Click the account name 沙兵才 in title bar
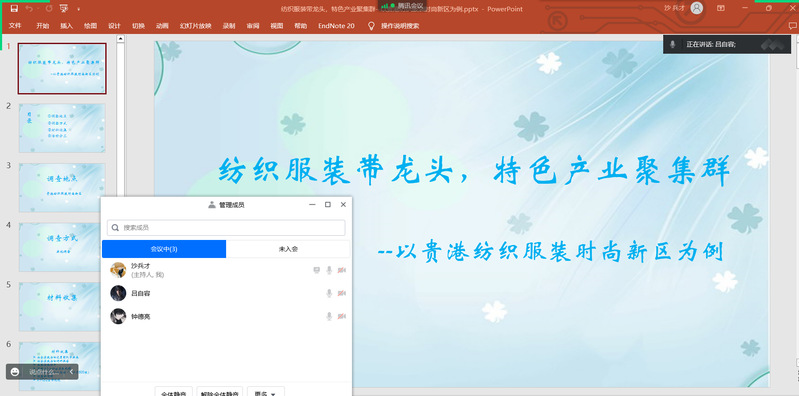Viewport: 799px width, 396px height. tap(675, 8)
